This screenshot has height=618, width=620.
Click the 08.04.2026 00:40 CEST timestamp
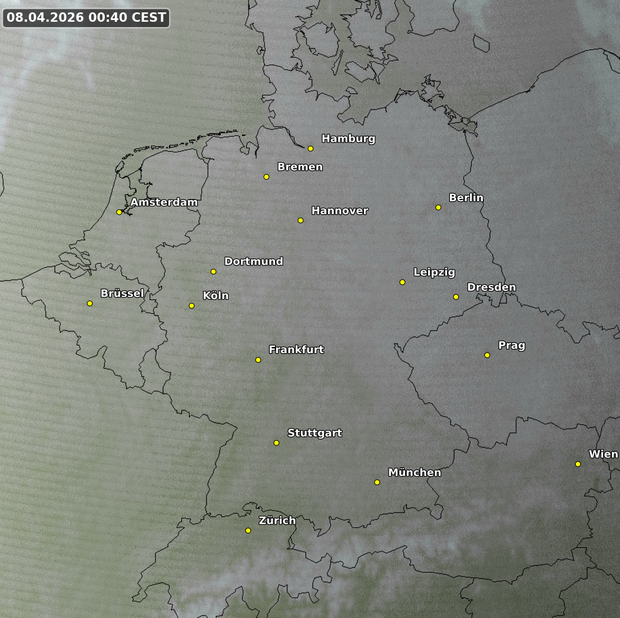86,17
